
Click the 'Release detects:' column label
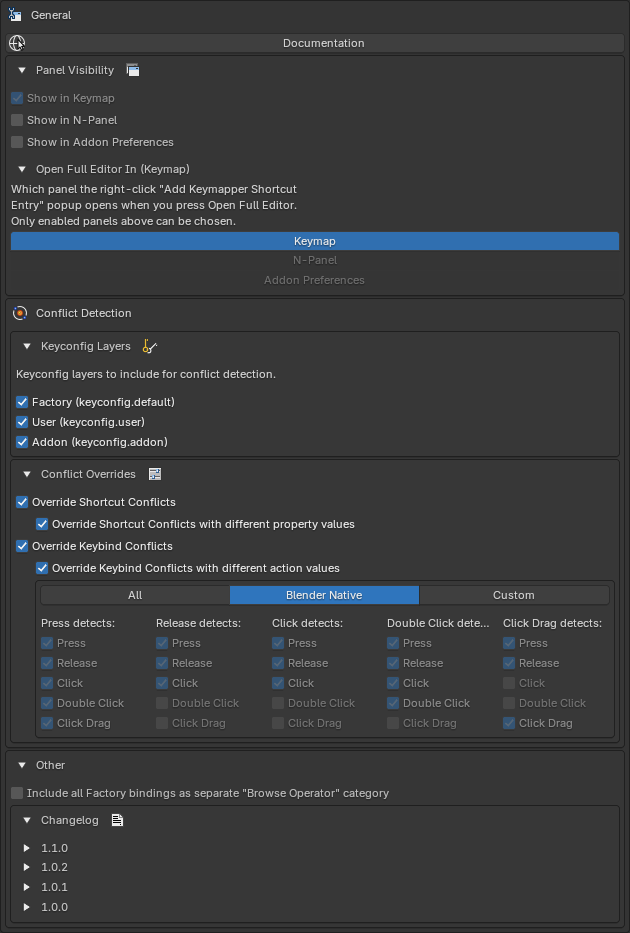pyautogui.click(x=199, y=623)
